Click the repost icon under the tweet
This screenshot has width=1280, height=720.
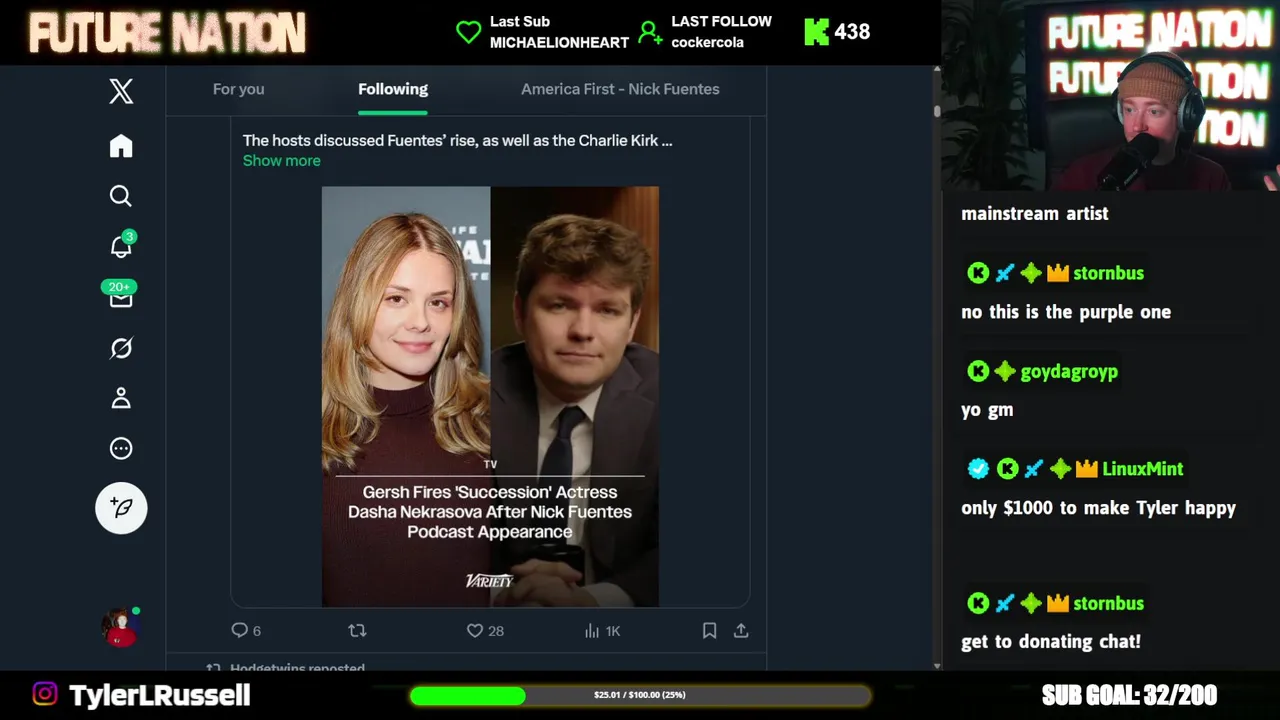tap(357, 630)
